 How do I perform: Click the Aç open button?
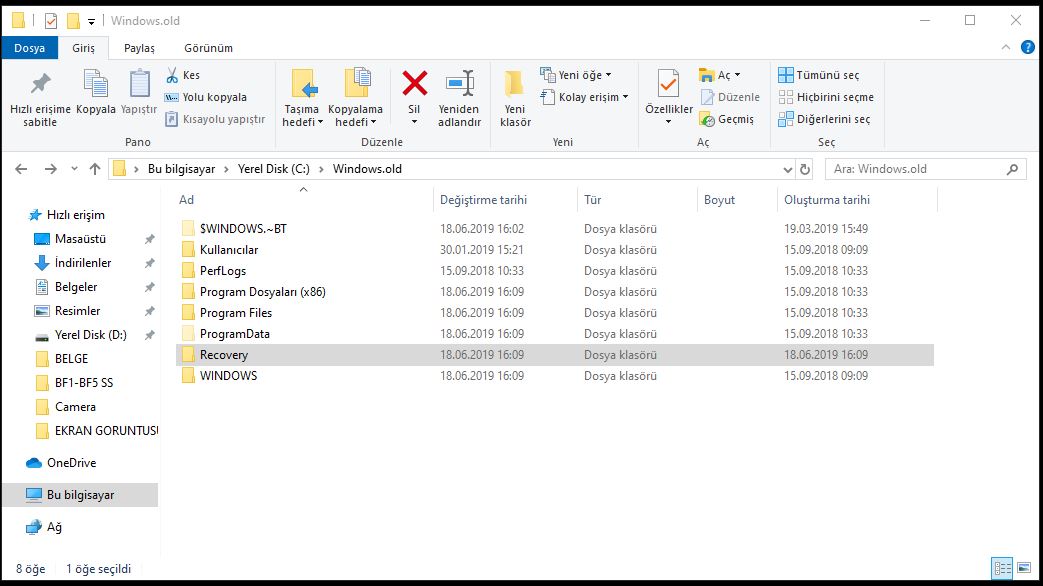(x=720, y=75)
